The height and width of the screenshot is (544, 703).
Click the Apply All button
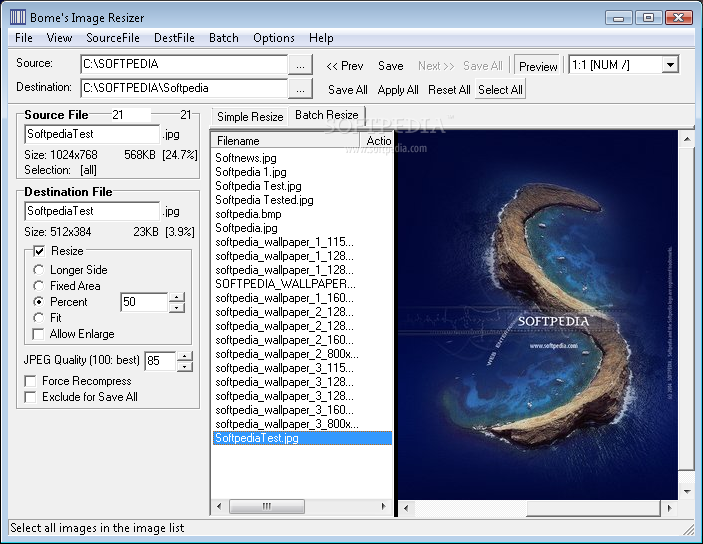coord(398,90)
